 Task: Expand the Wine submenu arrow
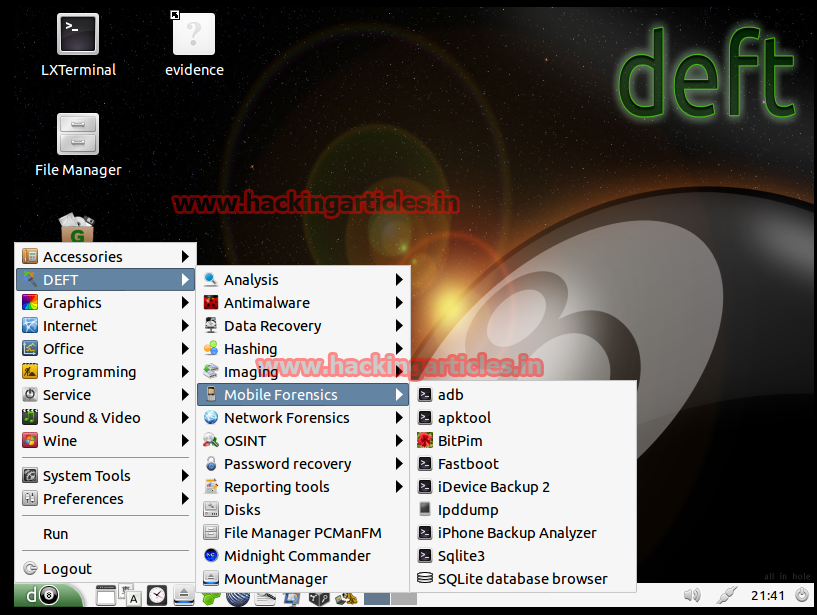pos(185,440)
